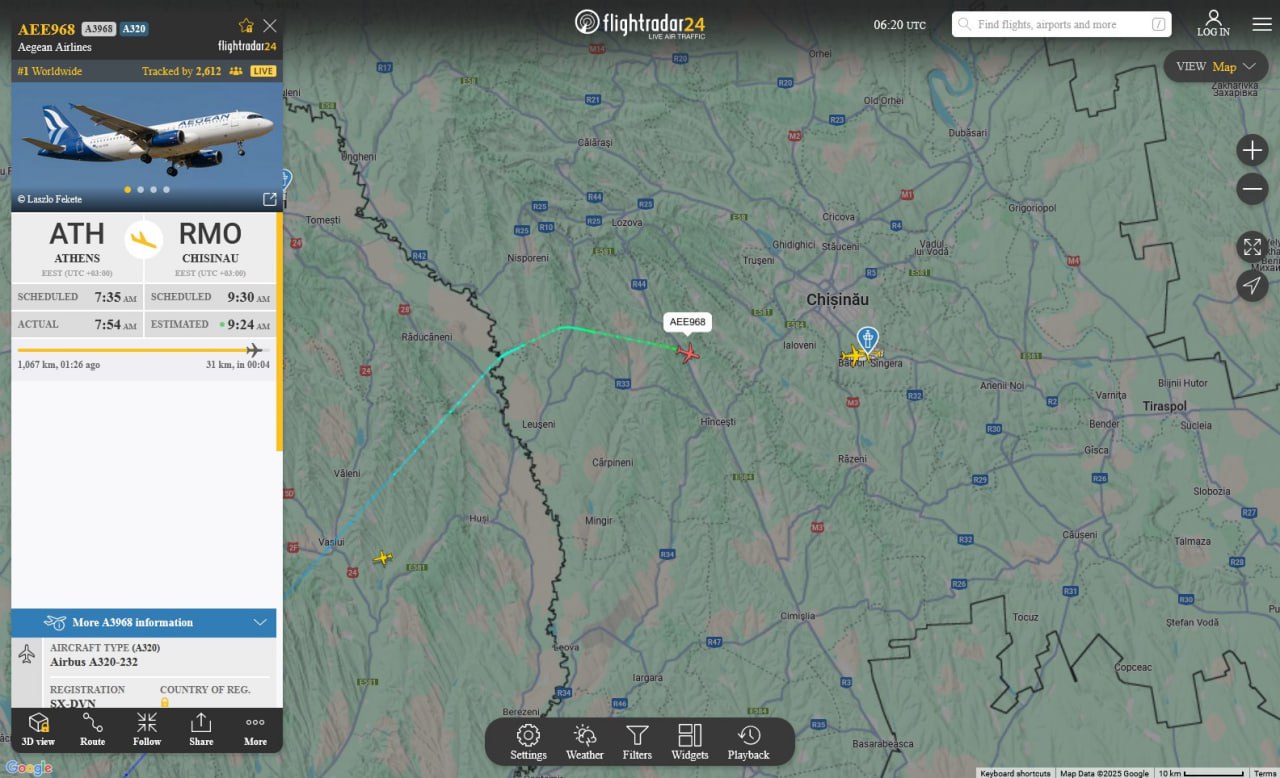This screenshot has height=778, width=1280.
Task: Center map on my location
Action: pos(1252,286)
